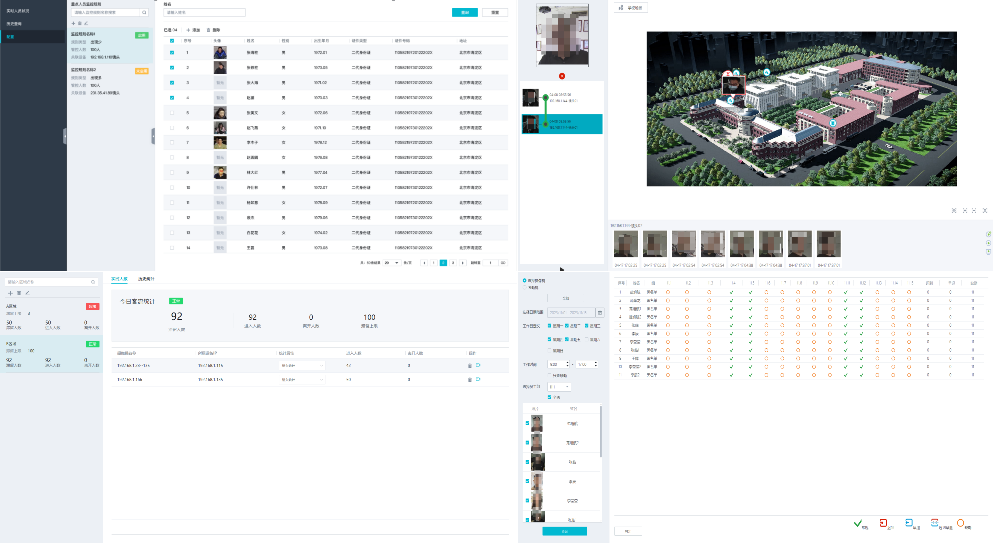
Task: Click the blue icon in second device row
Action: click(x=477, y=380)
